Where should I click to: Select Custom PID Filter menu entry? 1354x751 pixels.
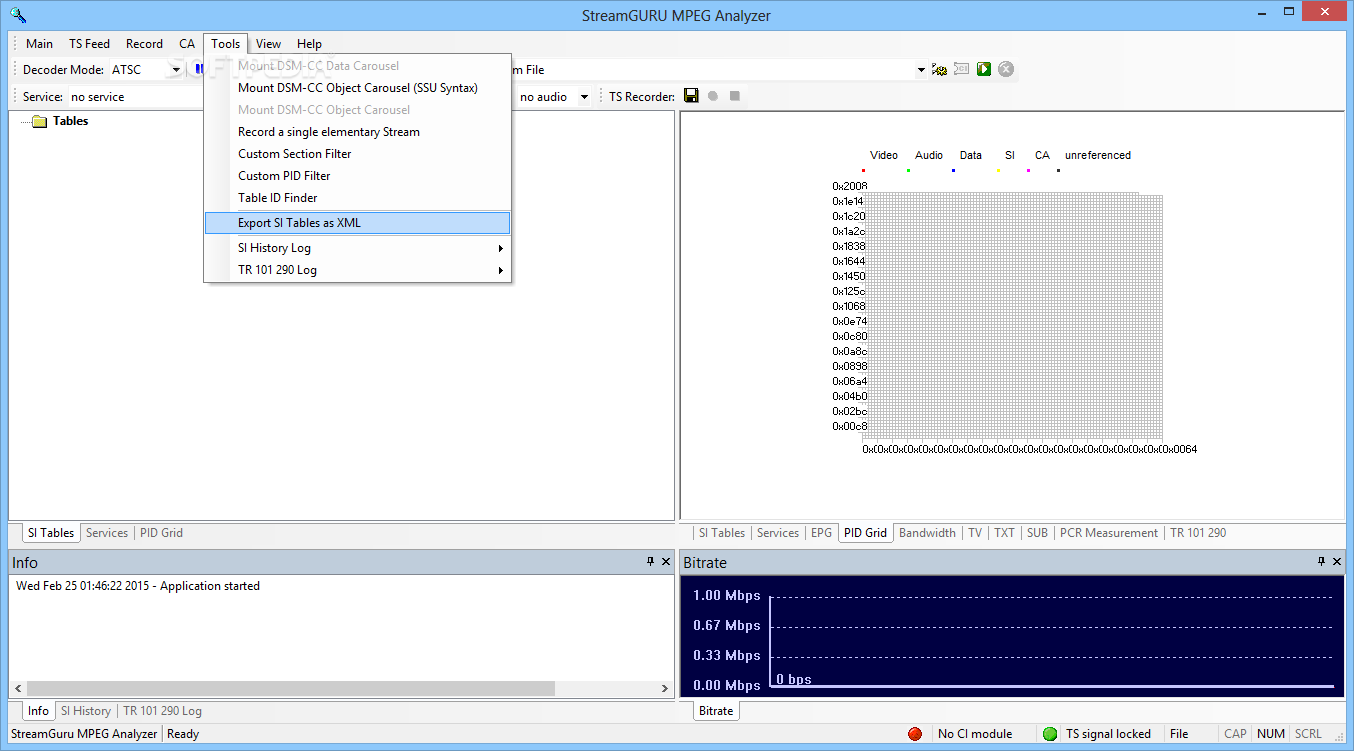coord(358,176)
